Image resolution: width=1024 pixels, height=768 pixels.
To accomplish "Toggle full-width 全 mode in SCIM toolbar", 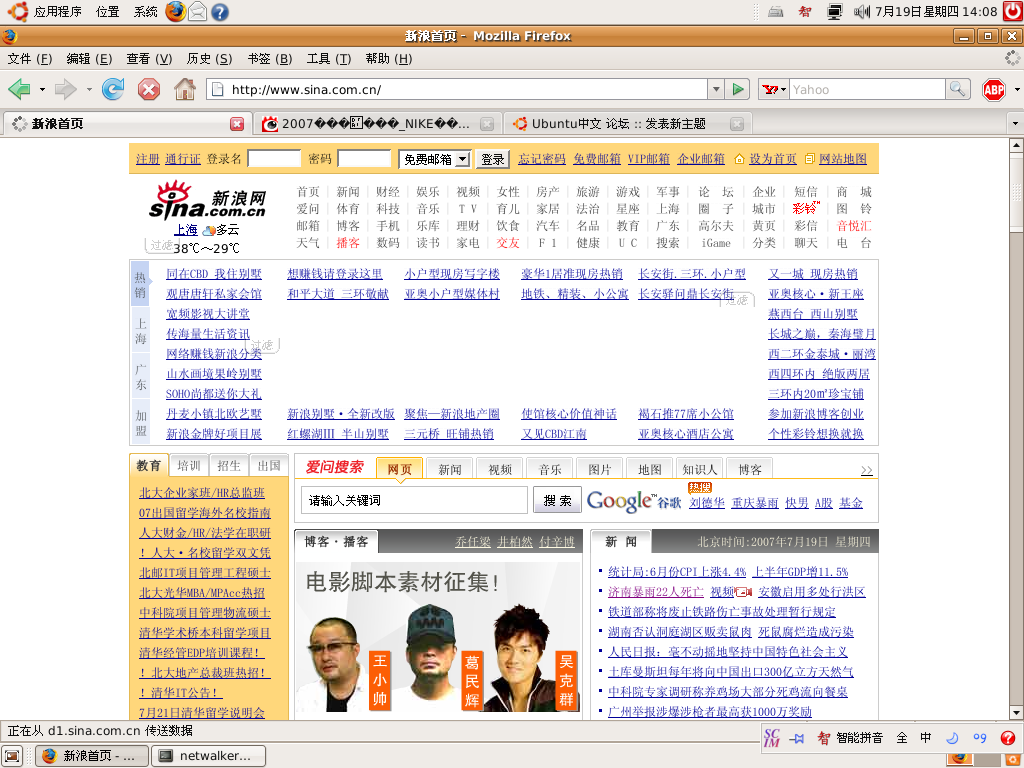I will 902,738.
